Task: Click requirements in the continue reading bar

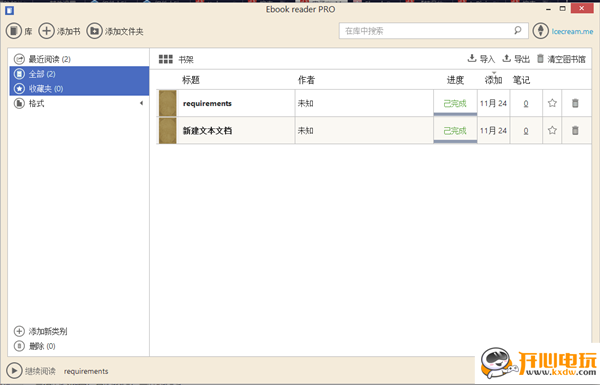Action: click(x=86, y=371)
